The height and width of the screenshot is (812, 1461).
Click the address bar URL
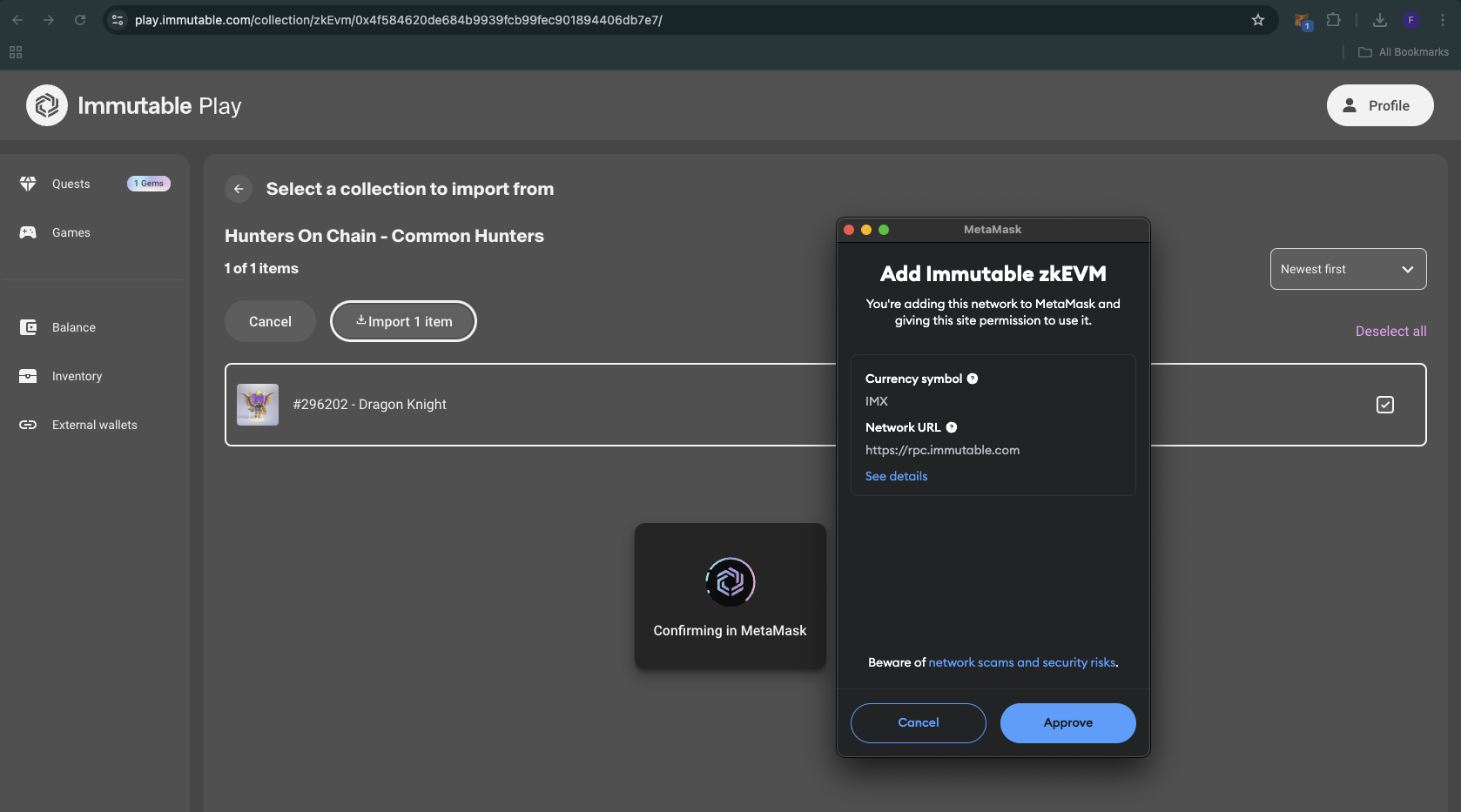tap(398, 20)
